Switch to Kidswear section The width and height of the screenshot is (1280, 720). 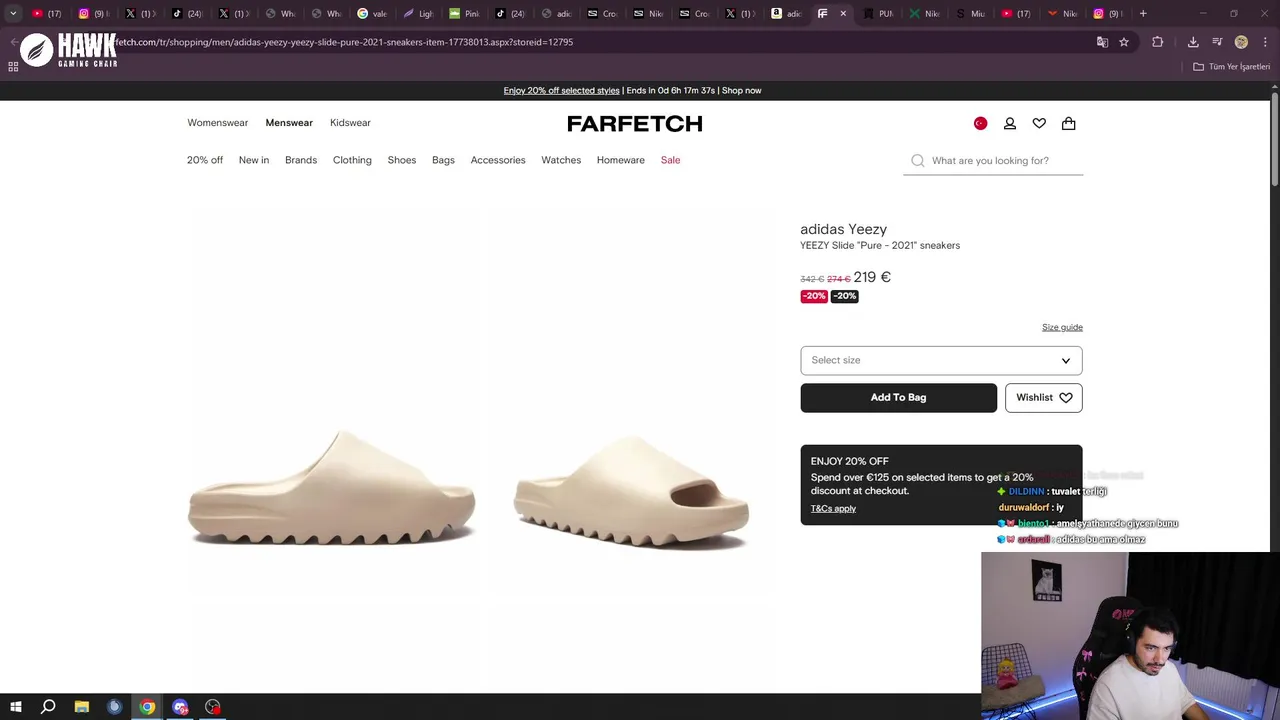coord(350,123)
